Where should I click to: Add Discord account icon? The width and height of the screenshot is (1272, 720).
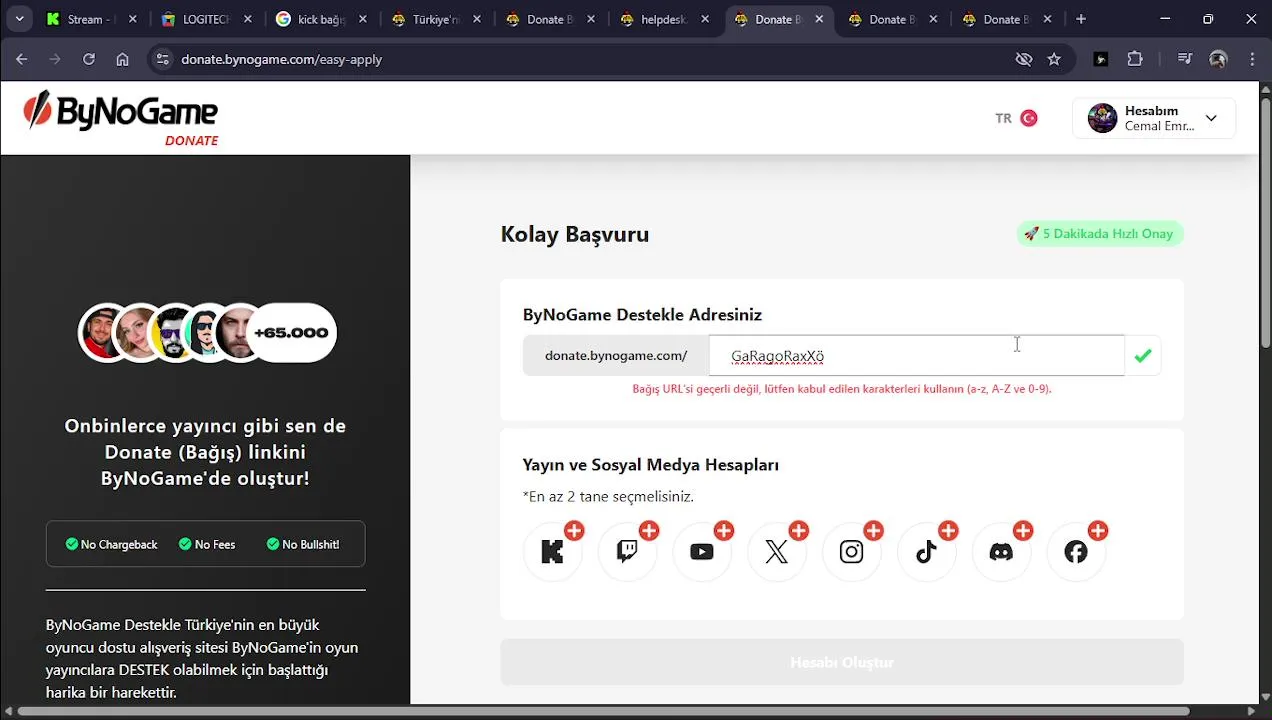1001,552
